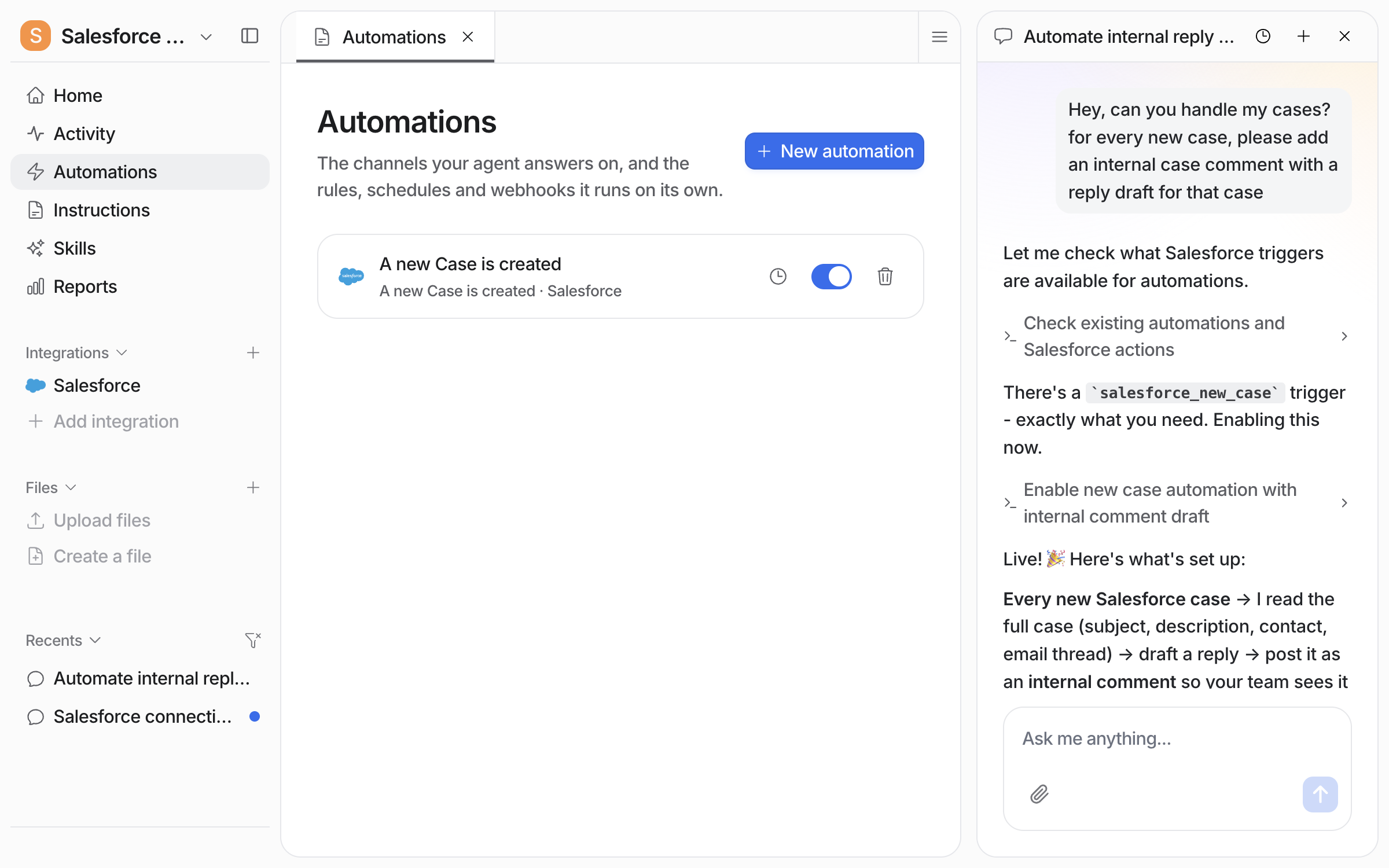This screenshot has height=868, width=1389.
Task: Click the plus icon next to Files
Action: (x=253, y=487)
